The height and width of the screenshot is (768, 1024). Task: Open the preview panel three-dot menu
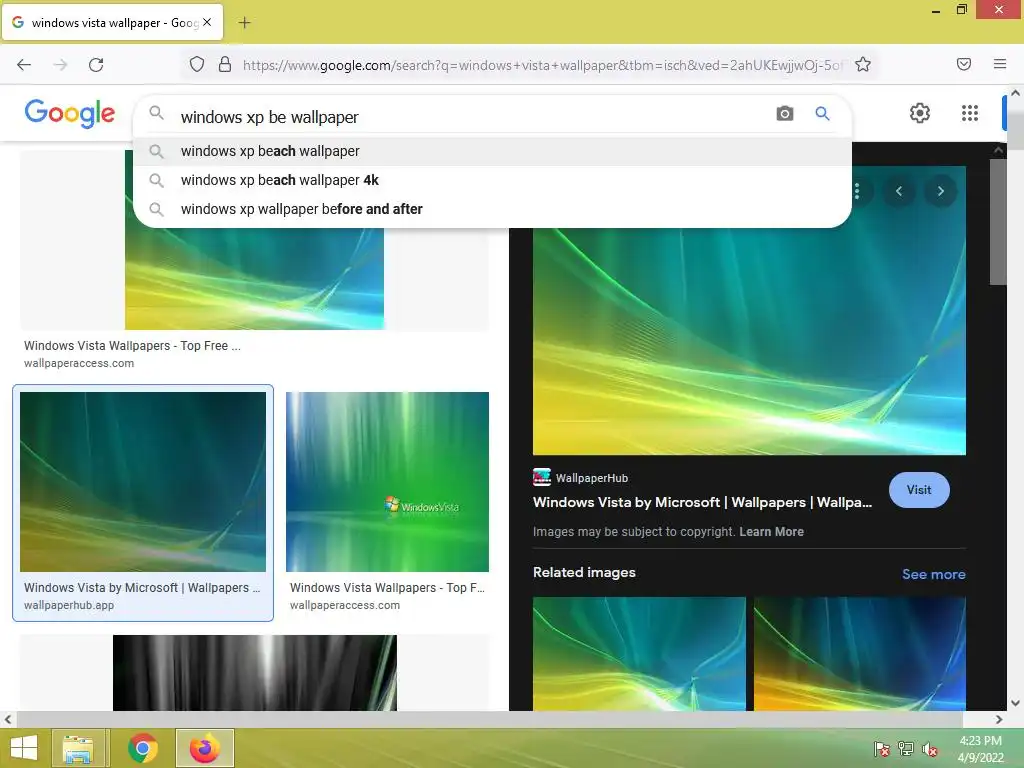tap(857, 191)
